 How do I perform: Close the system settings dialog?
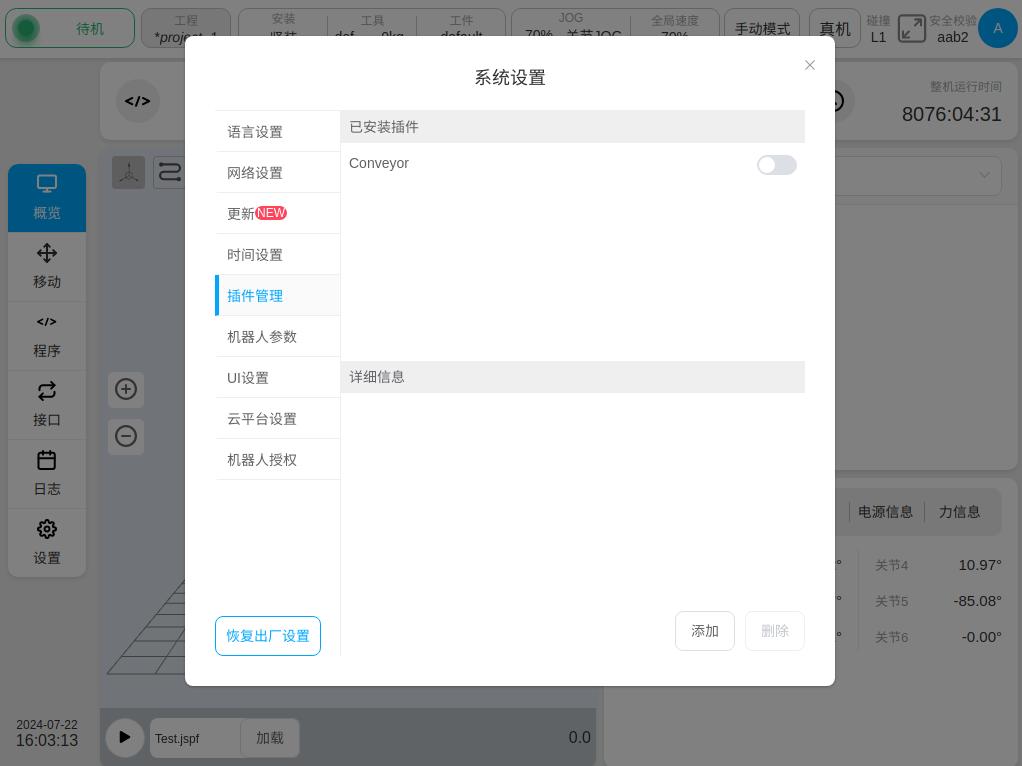pyautogui.click(x=810, y=65)
